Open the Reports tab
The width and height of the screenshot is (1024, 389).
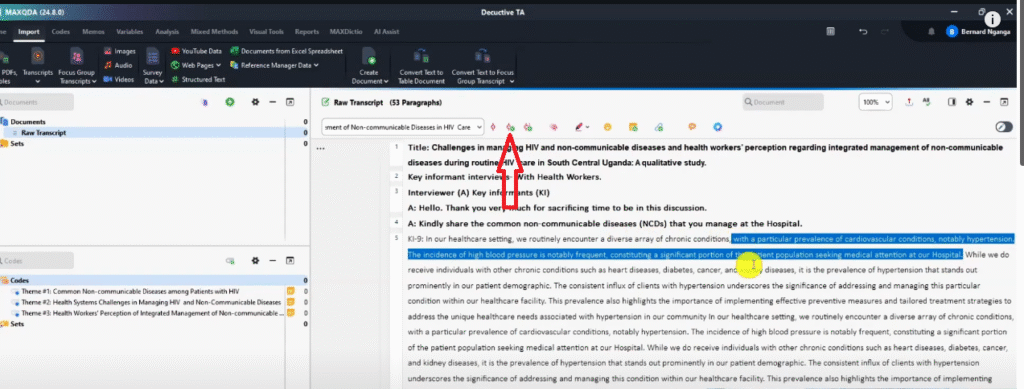(307, 31)
